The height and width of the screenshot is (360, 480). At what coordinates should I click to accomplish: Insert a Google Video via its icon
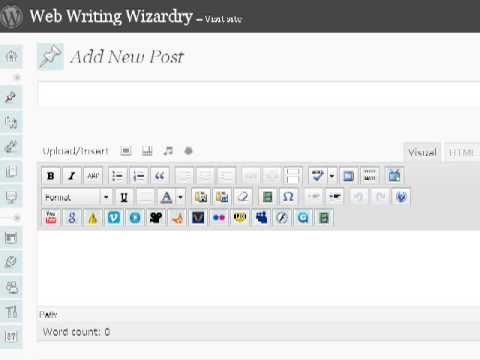tap(72, 218)
